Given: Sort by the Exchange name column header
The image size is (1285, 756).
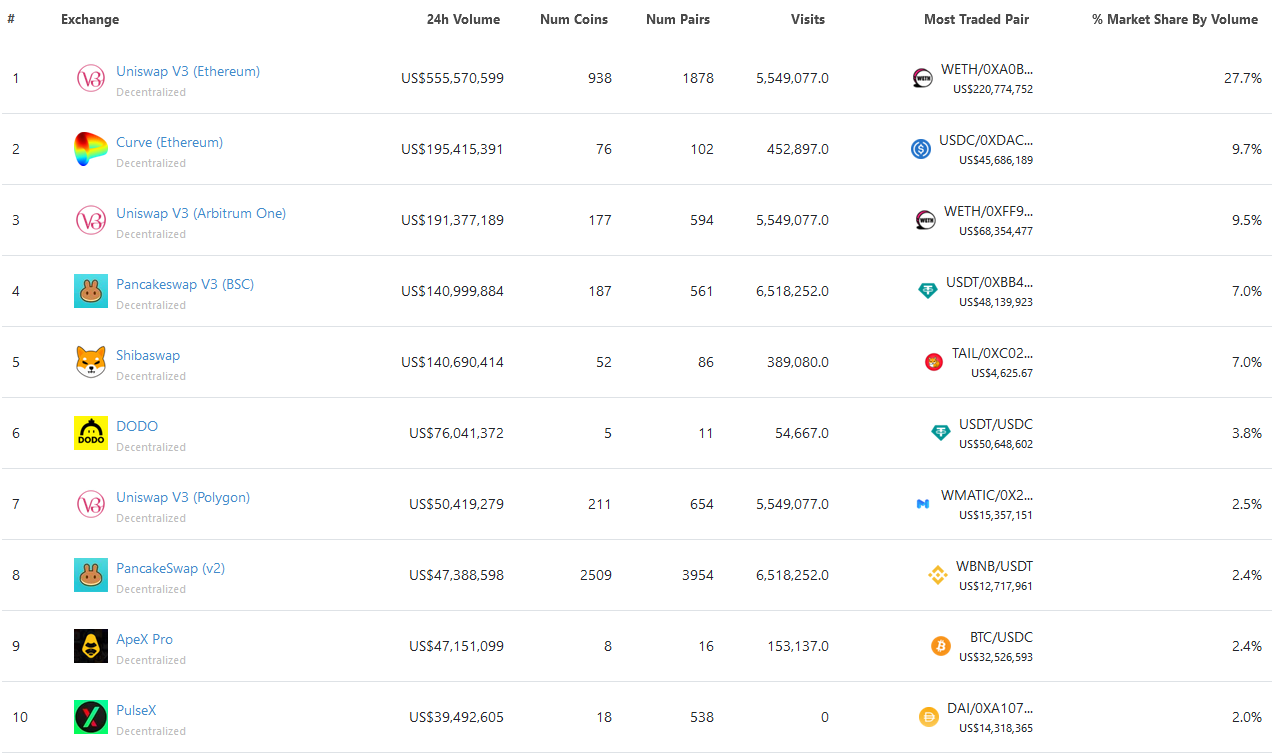Looking at the screenshot, I should click(x=90, y=20).
